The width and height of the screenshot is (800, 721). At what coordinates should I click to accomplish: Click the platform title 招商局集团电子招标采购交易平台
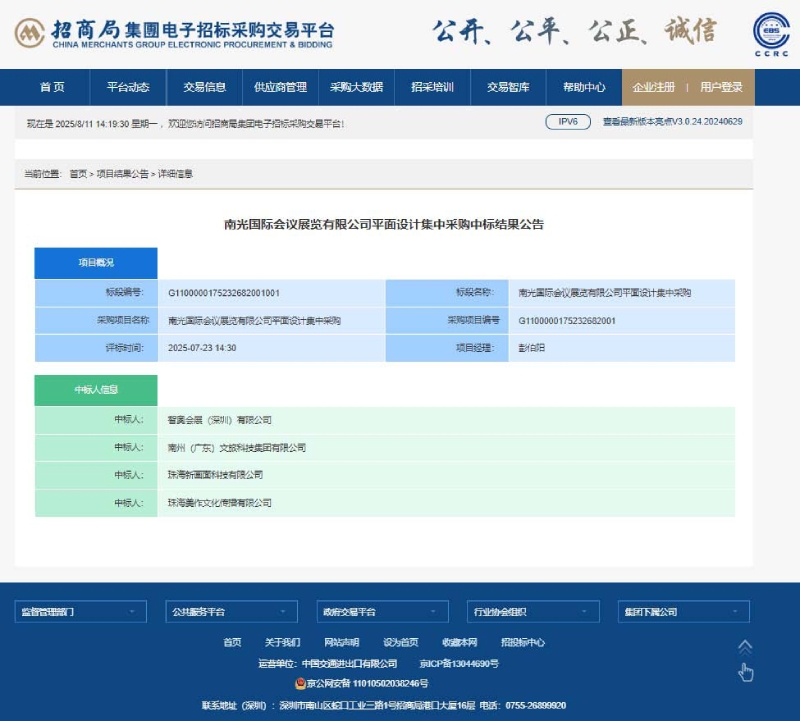click(193, 30)
